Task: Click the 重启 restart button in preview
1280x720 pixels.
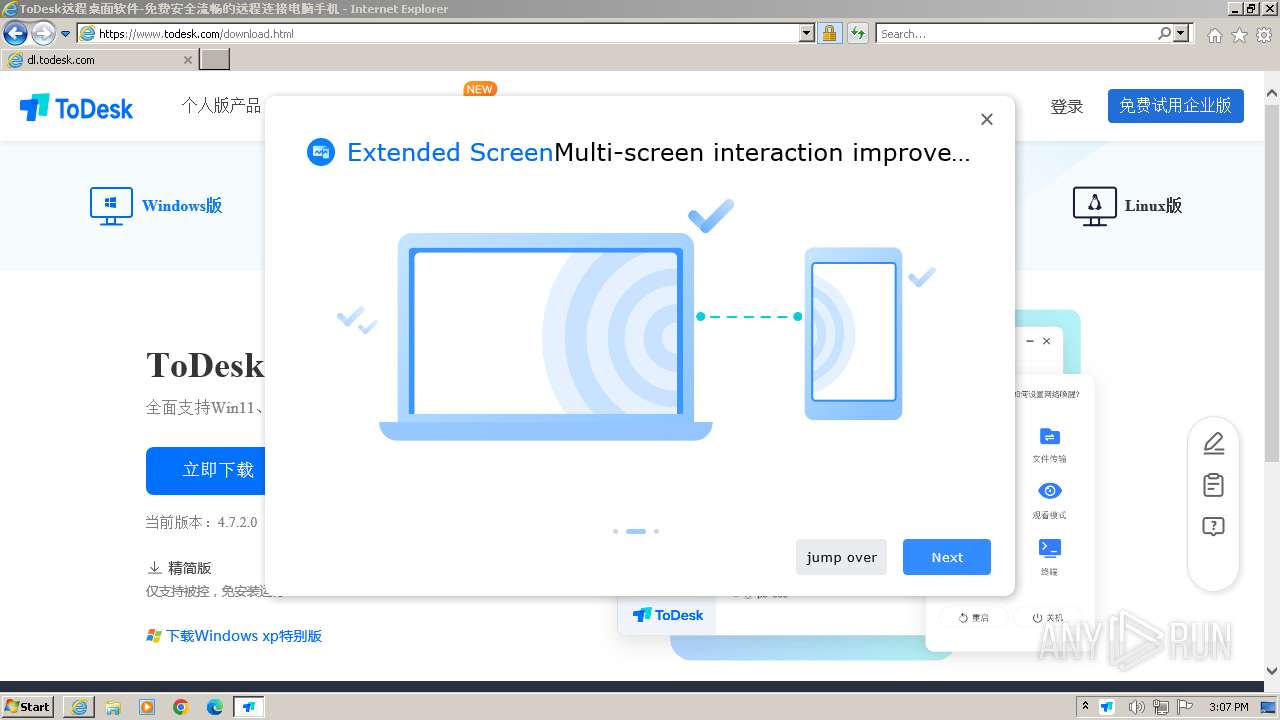Action: click(973, 618)
